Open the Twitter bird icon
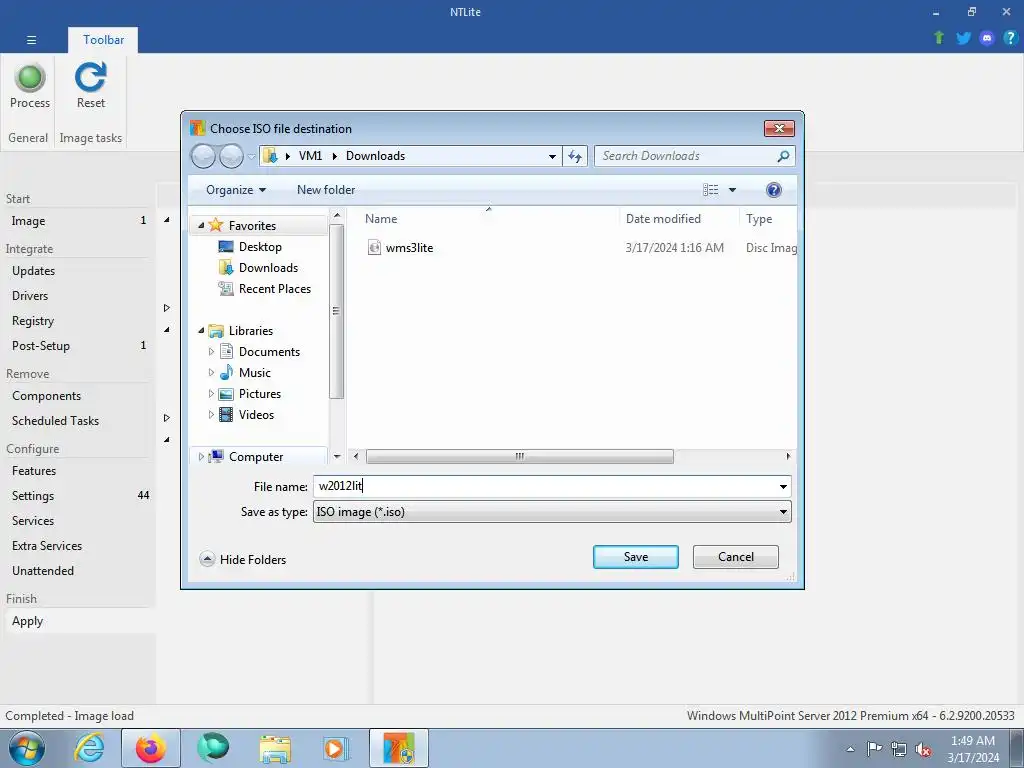 coord(963,38)
